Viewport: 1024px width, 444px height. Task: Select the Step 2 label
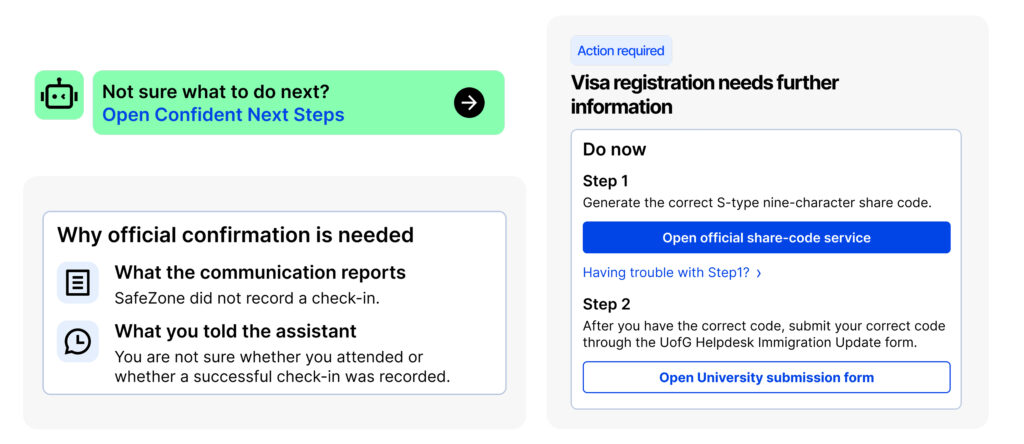point(607,305)
